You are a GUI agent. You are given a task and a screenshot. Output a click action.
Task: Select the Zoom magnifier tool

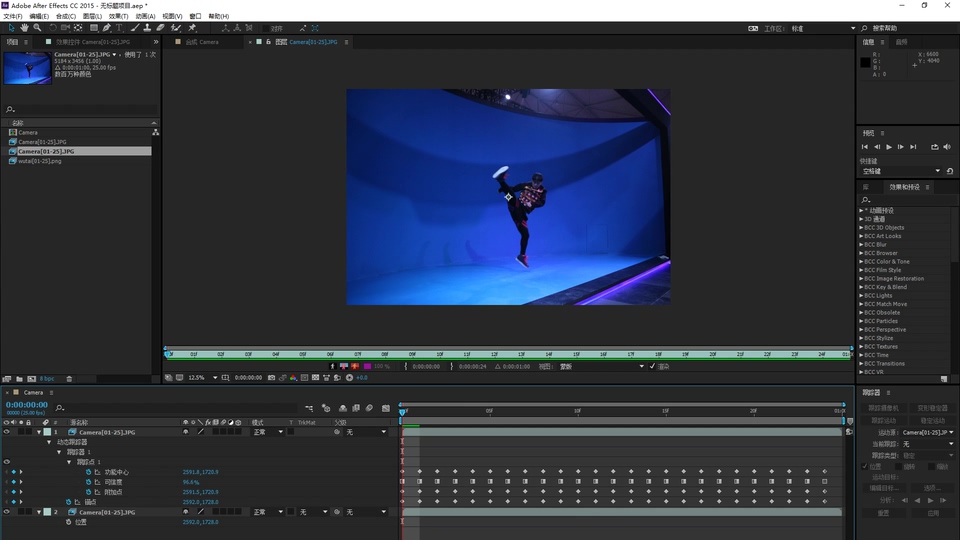(x=38, y=28)
